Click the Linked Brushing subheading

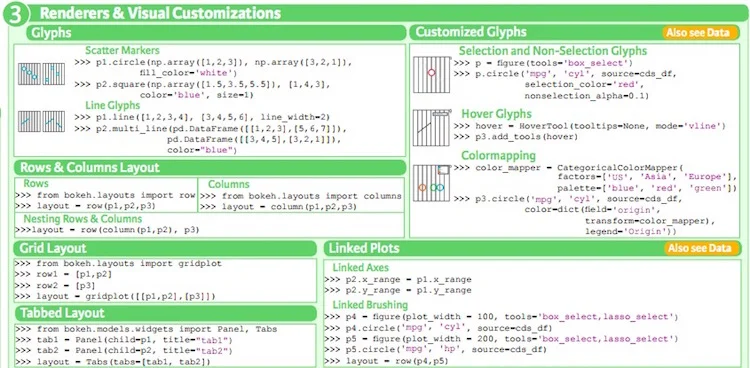[x=370, y=305]
